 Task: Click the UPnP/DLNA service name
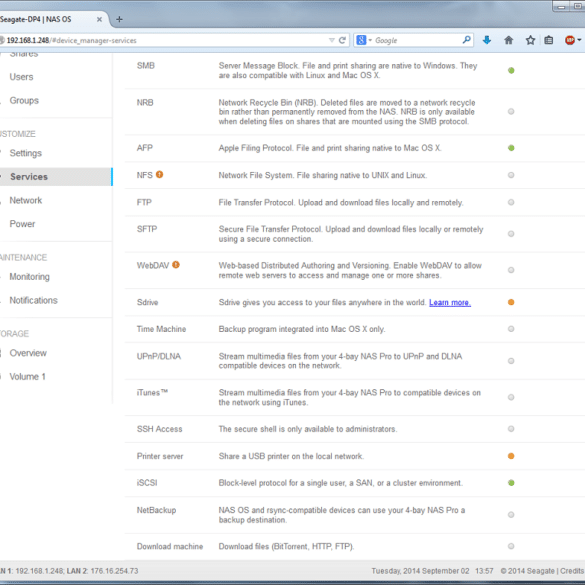tap(159, 356)
